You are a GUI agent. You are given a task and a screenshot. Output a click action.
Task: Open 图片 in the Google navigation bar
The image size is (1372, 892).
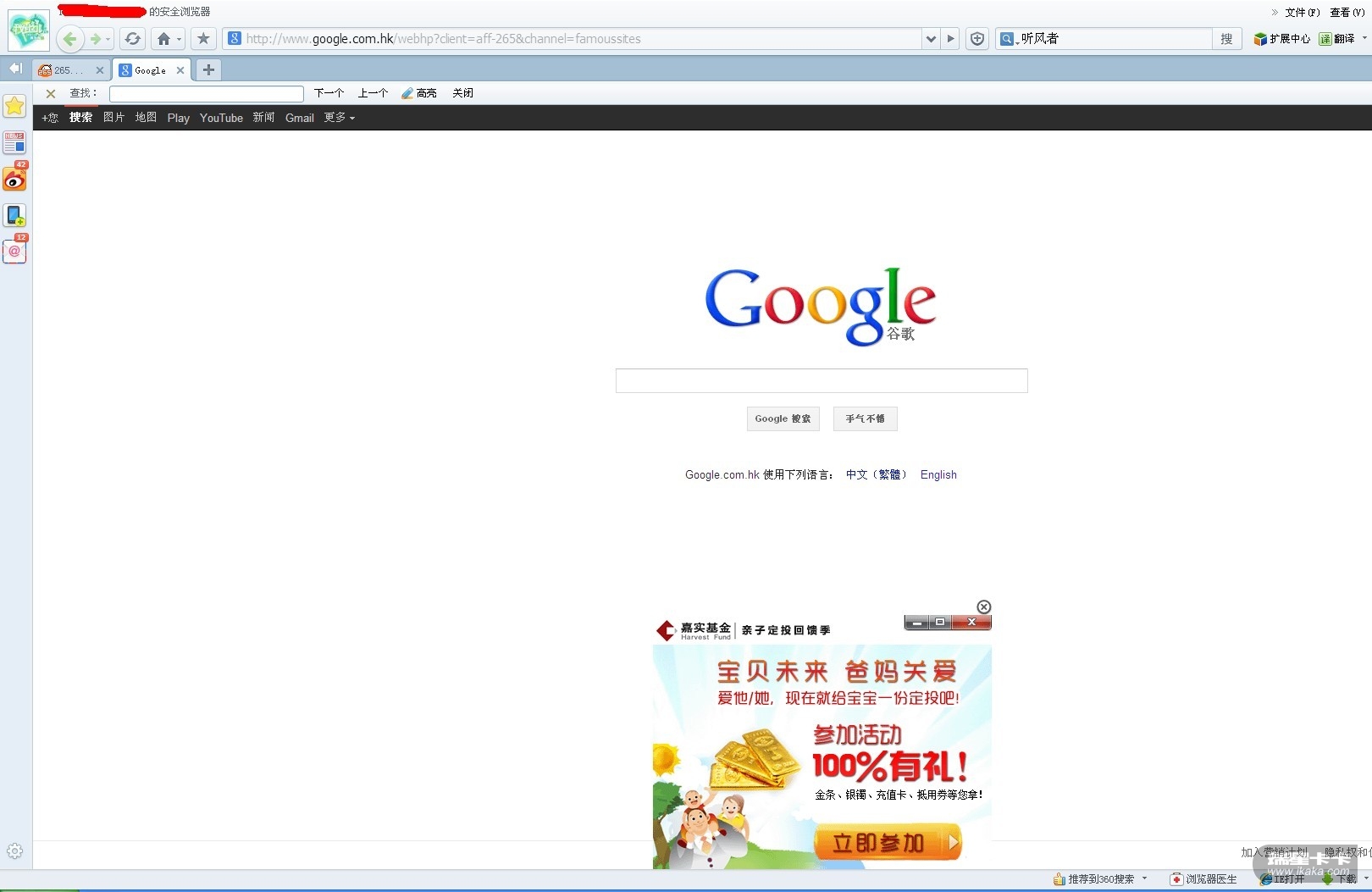point(113,118)
